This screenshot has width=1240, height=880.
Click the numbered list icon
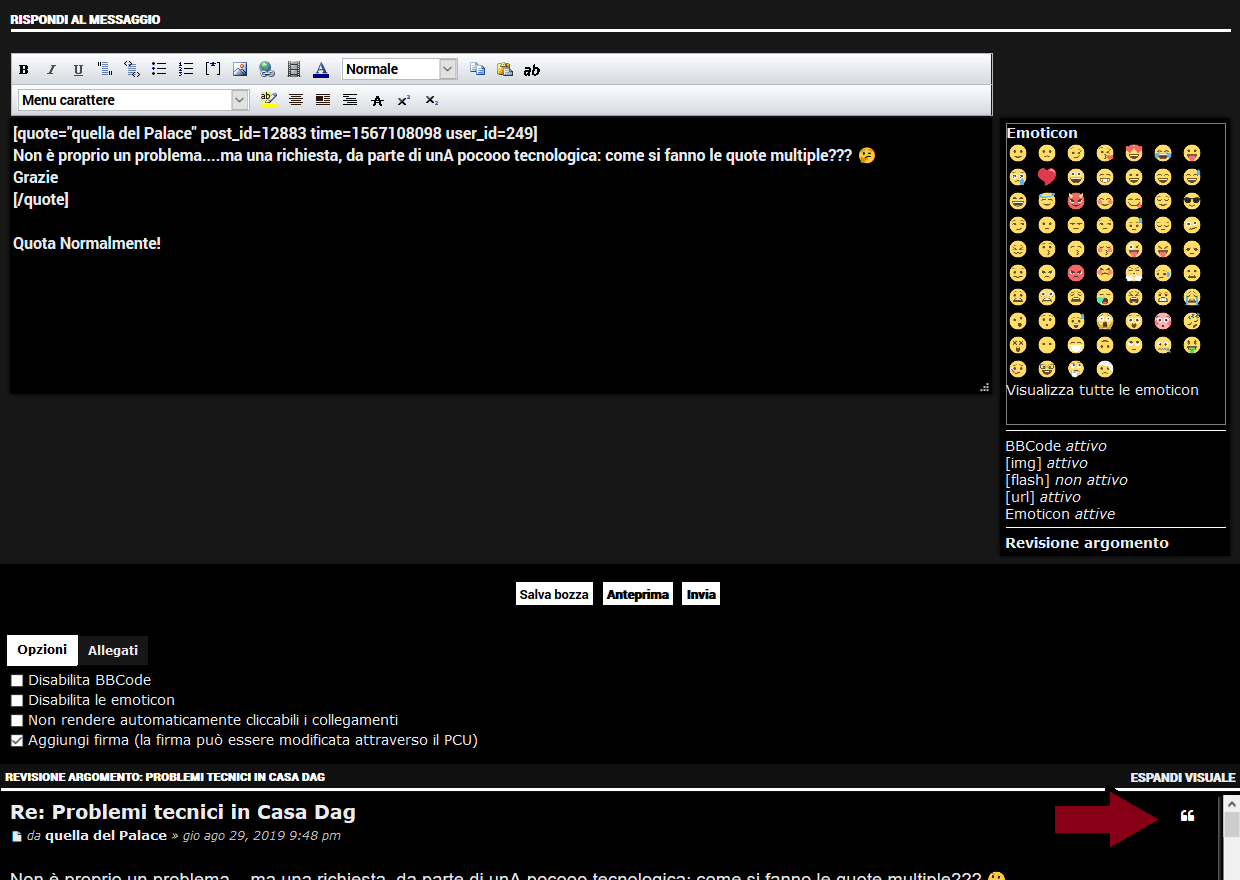pyautogui.click(x=185, y=69)
